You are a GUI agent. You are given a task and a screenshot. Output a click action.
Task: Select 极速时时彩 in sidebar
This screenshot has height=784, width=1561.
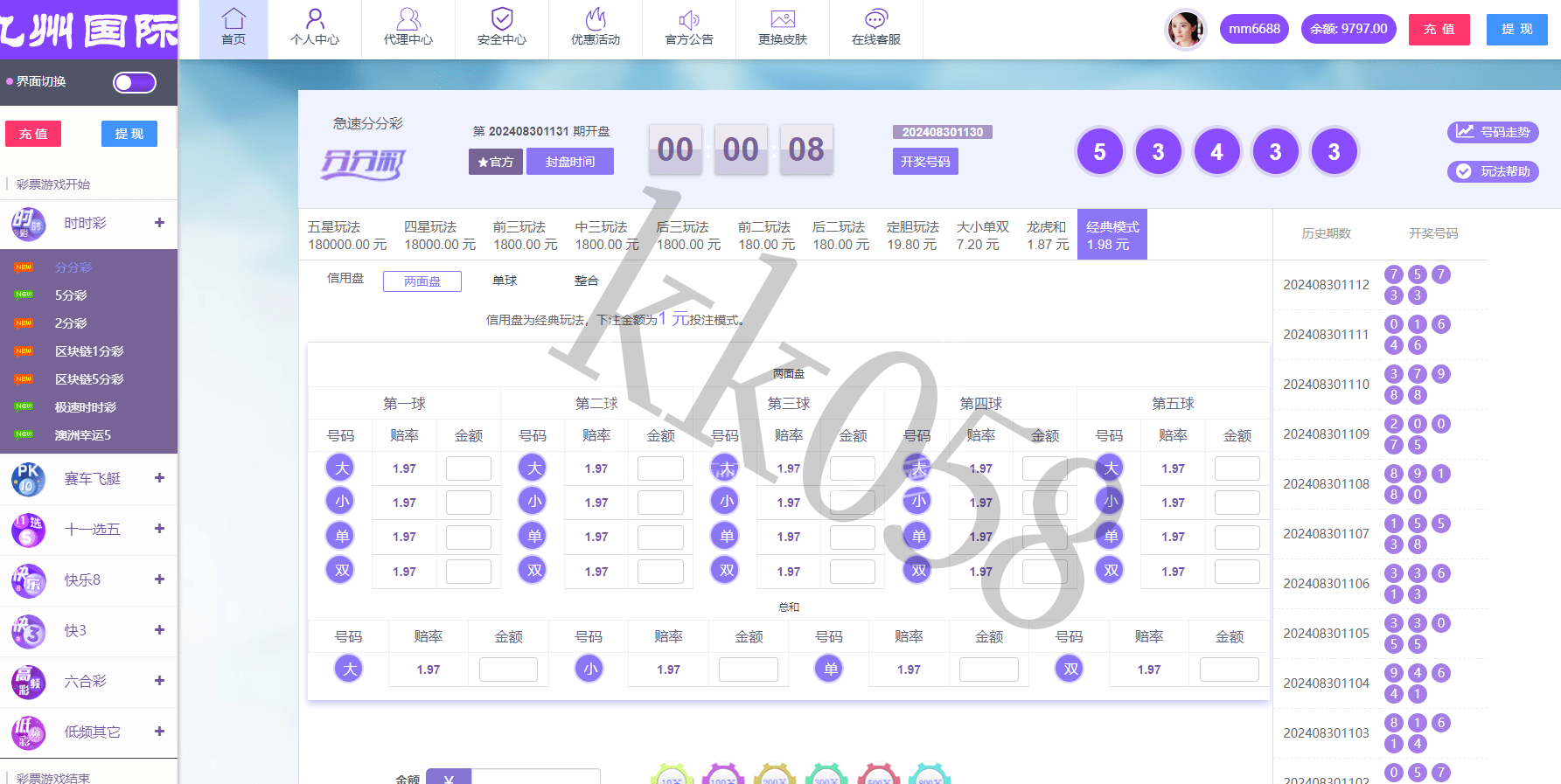(86, 407)
